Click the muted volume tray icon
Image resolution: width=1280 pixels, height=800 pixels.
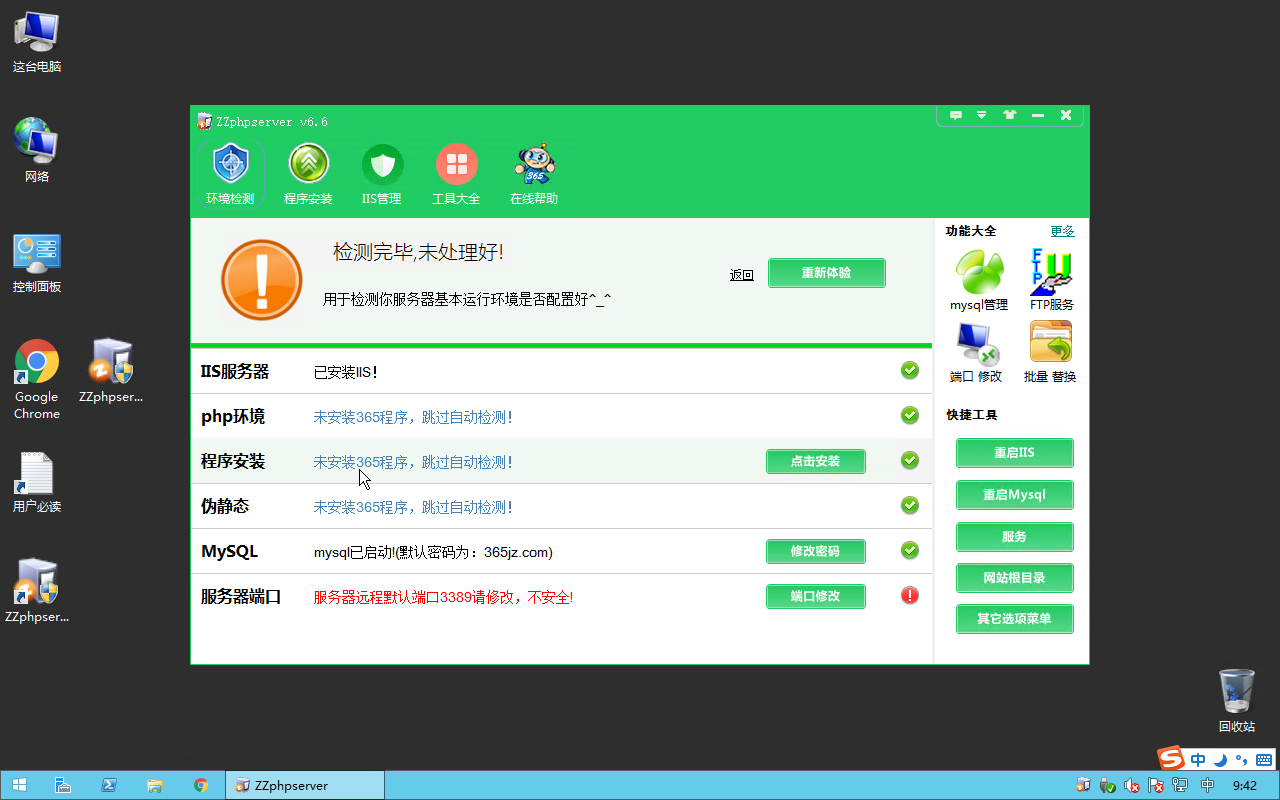1132,786
